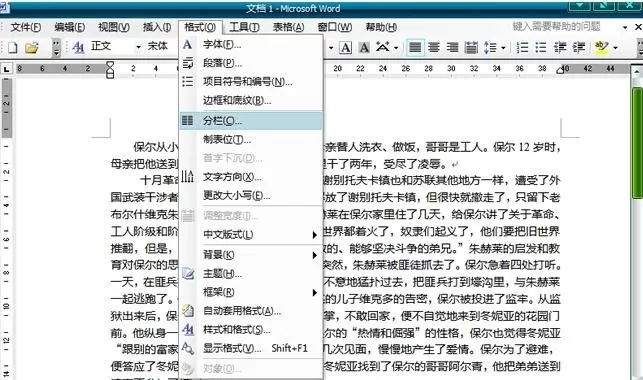The height and width of the screenshot is (380, 643).
Task: Click the tab selector at ruler corner
Action: 7,69
